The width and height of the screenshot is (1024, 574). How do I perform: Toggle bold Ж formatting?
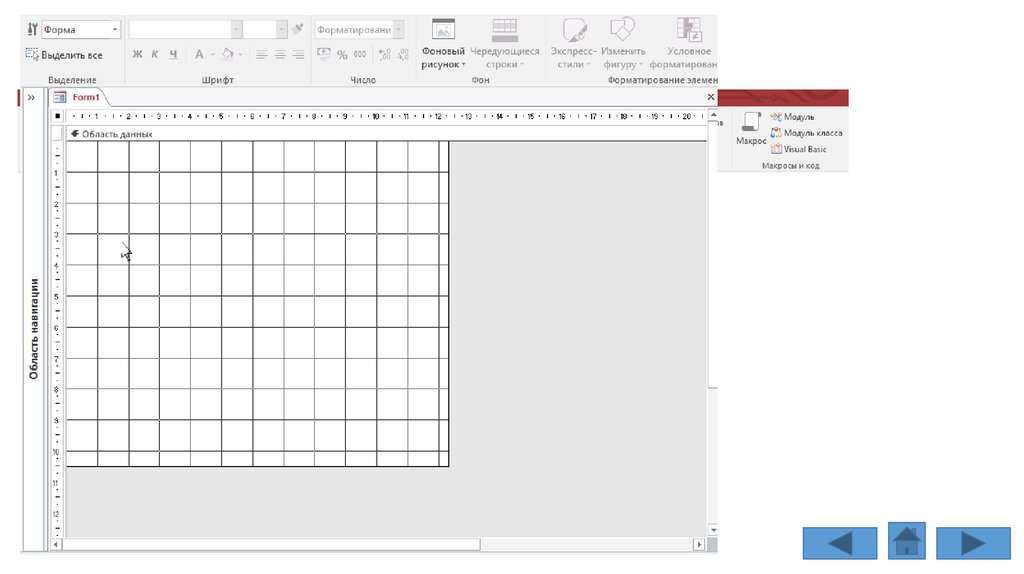point(137,54)
